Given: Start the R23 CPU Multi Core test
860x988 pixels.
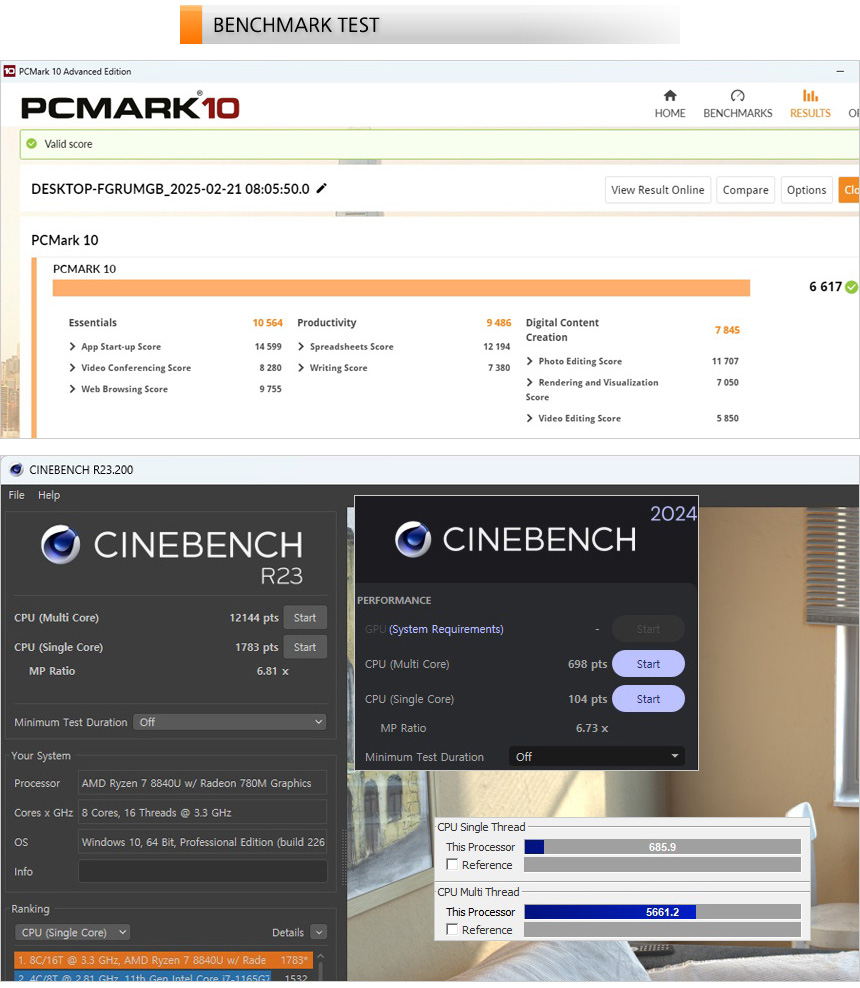Looking at the screenshot, I should tap(305, 618).
